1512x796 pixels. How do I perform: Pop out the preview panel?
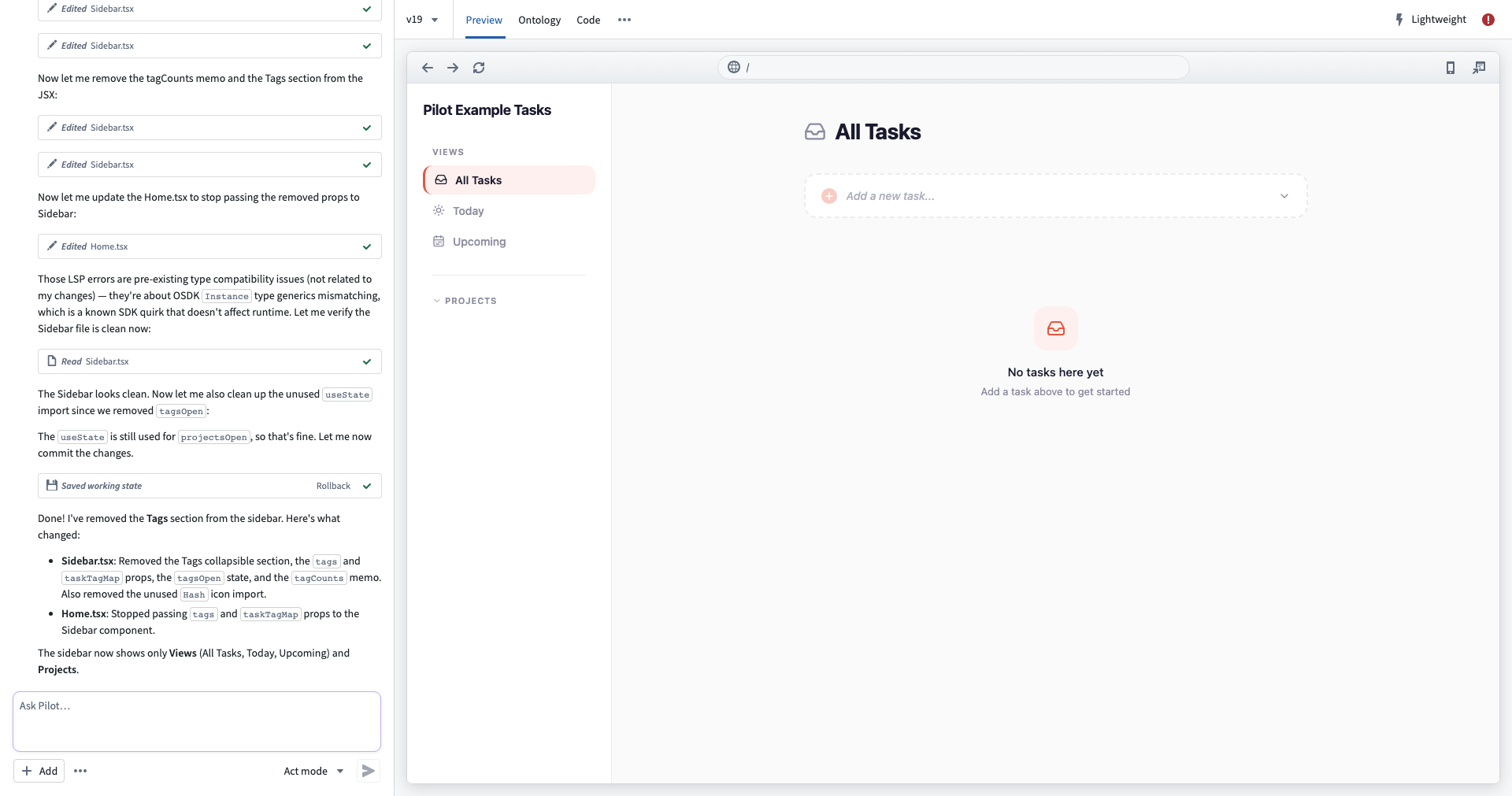pyautogui.click(x=1480, y=68)
